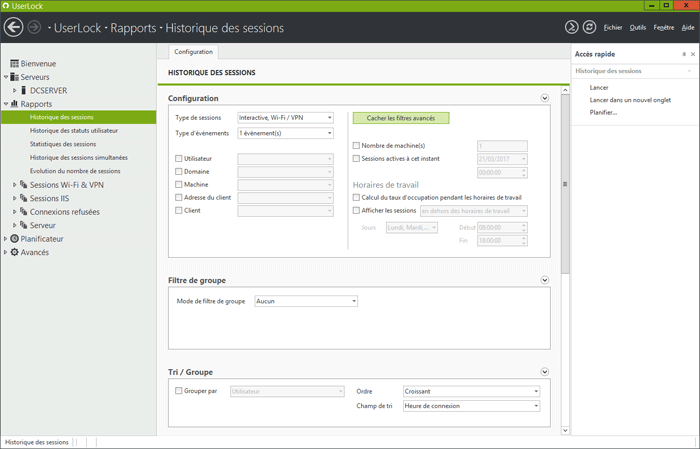Click the Avancés gear icon
The image size is (700, 449).
[14, 252]
